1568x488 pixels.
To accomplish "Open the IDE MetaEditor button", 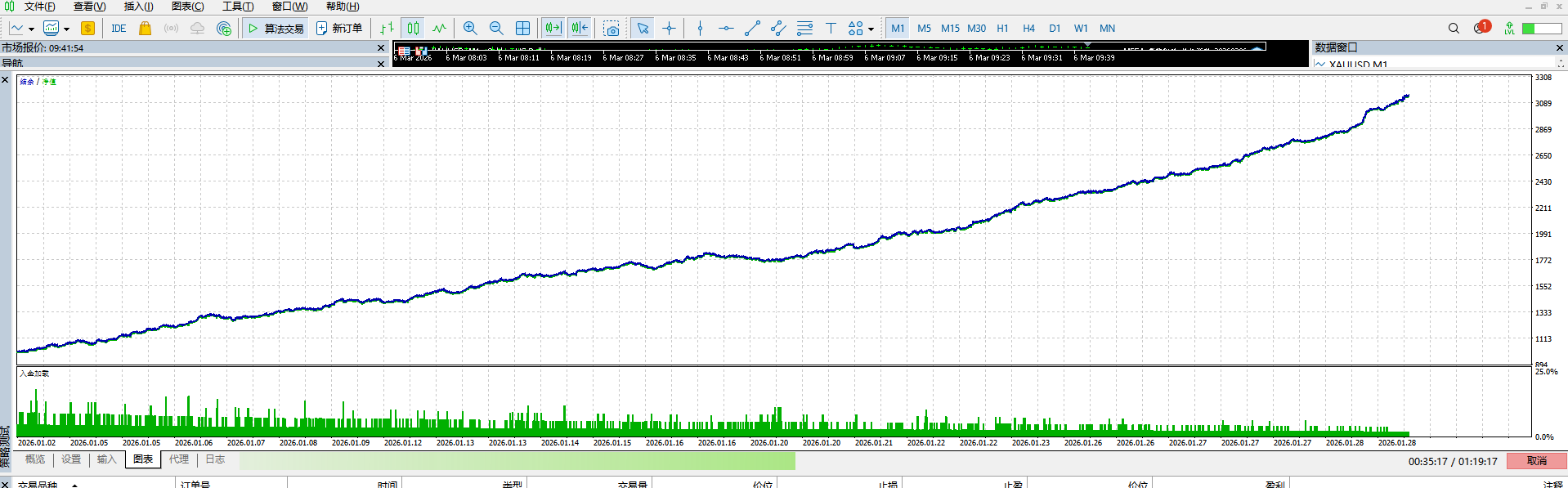I will tap(119, 29).
